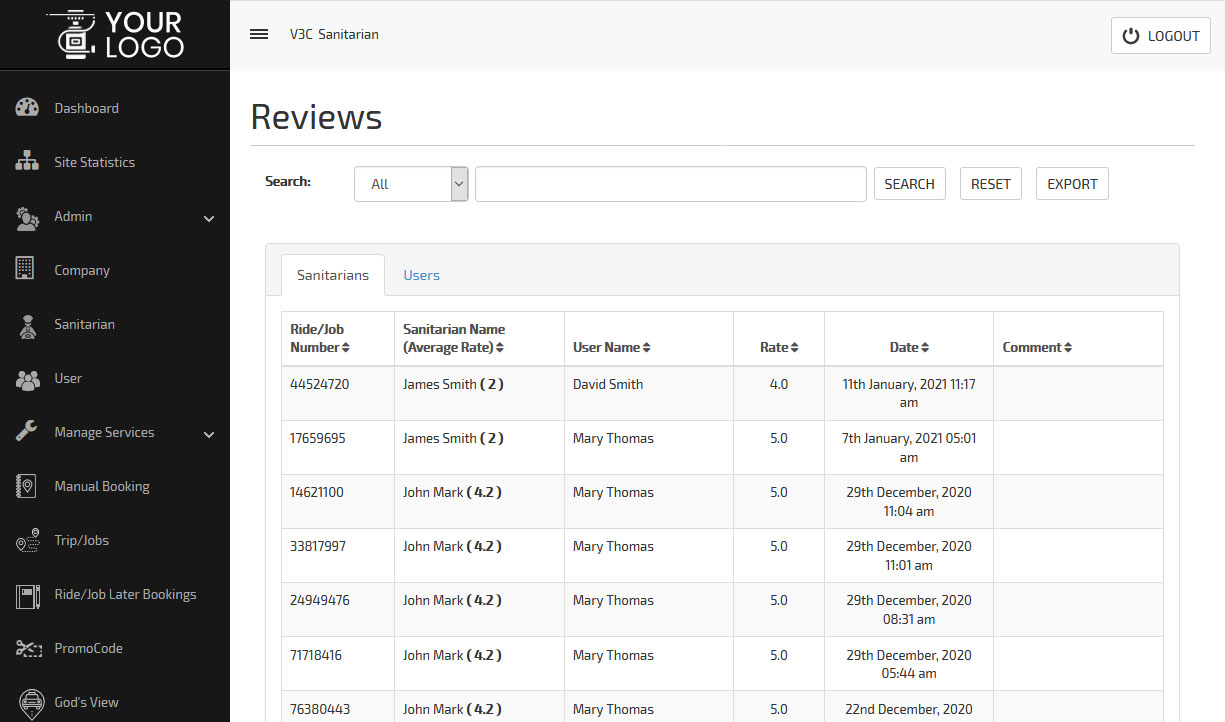Image resolution: width=1225 pixels, height=722 pixels.
Task: Select ride number 33817997
Action: pos(317,546)
